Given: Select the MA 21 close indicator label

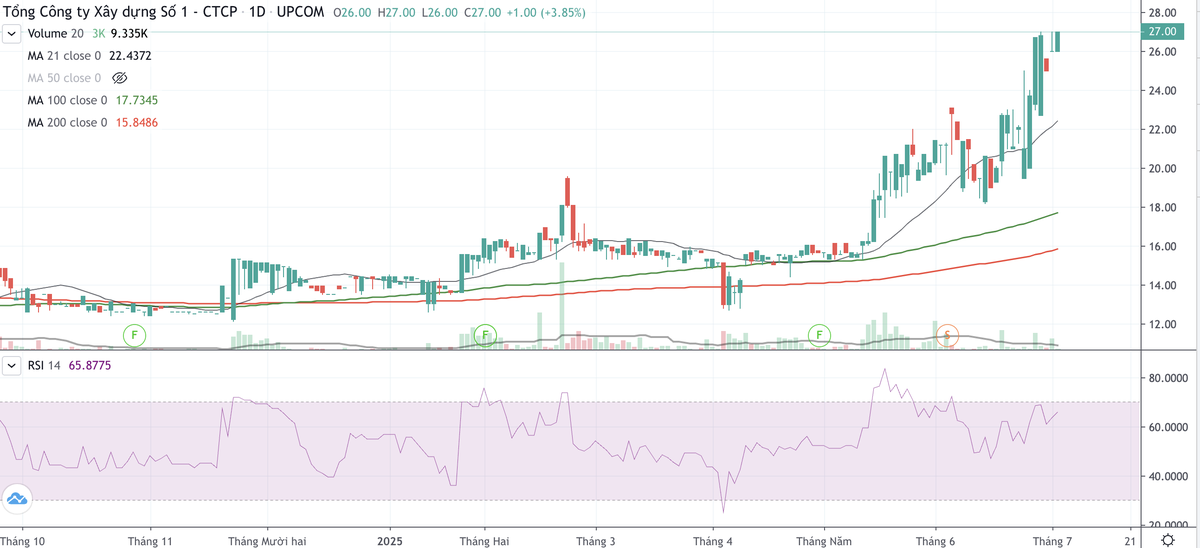Looking at the screenshot, I should click(x=65, y=56).
